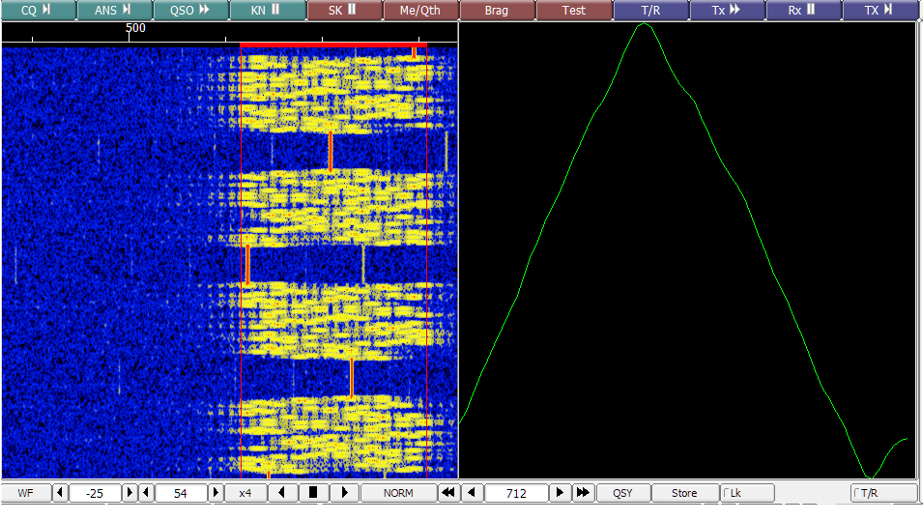This screenshot has height=505, width=923.
Task: Toggle the T/R checkbox at bottom right
Action: pos(885,493)
